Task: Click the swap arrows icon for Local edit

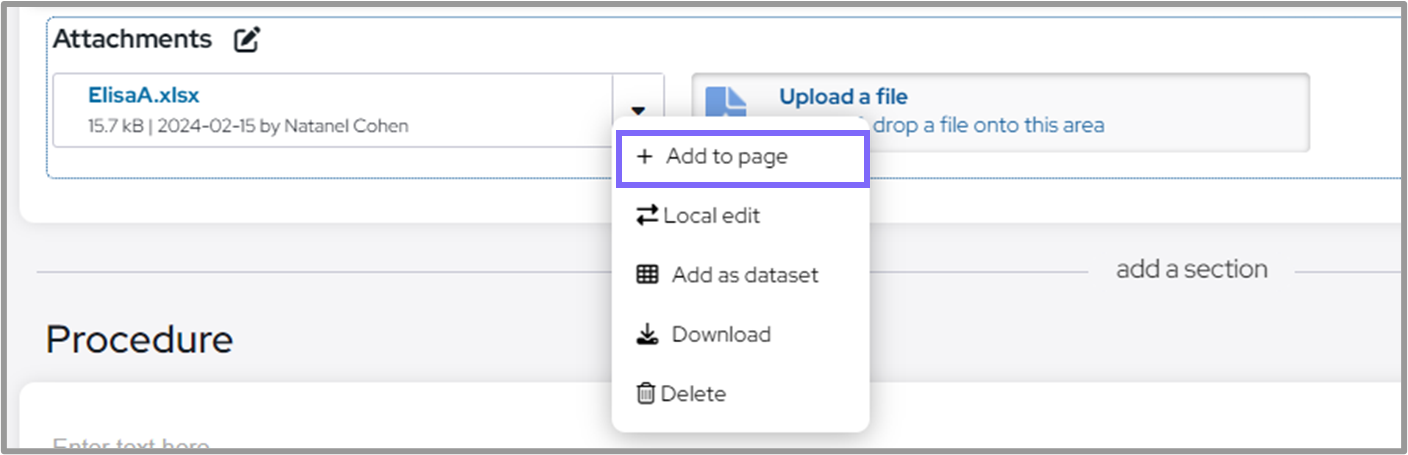Action: 647,215
